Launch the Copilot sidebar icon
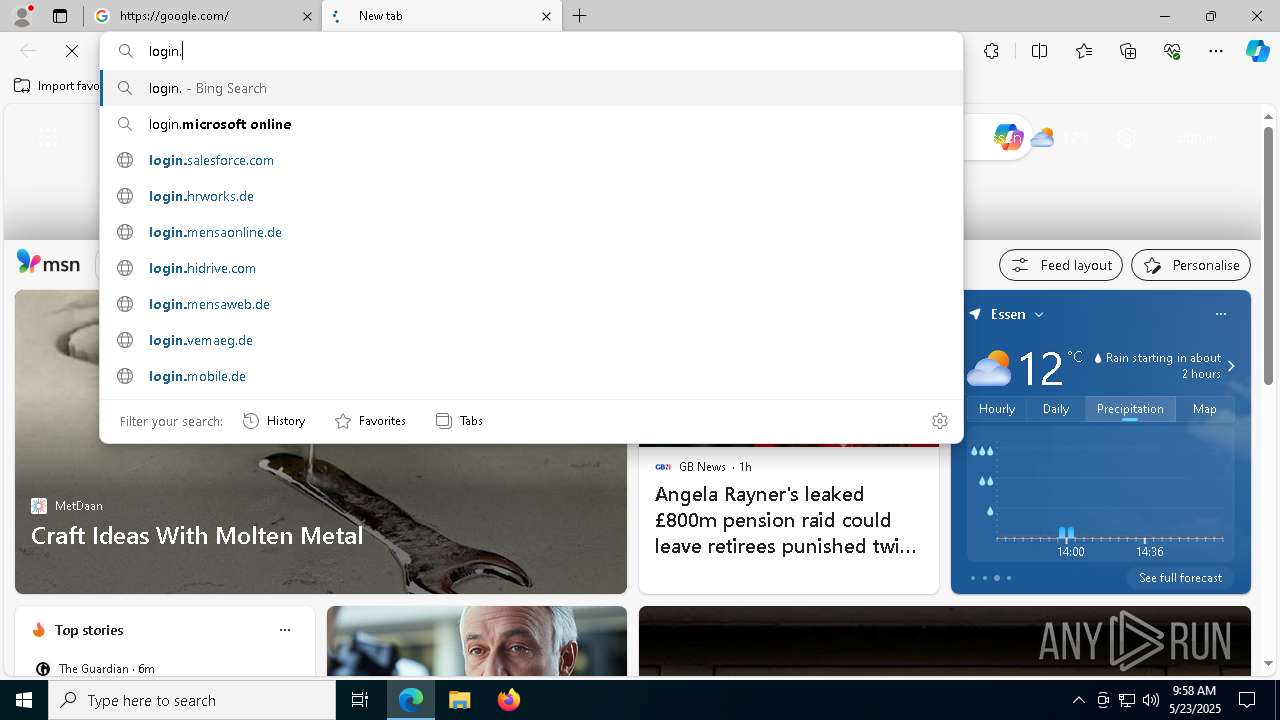 [x=1257, y=51]
